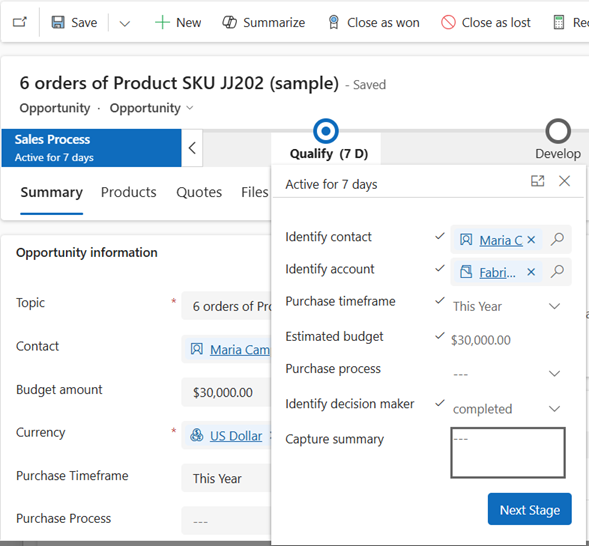Open the US Dollar currency link
This screenshot has width=589, height=546.
point(236,436)
